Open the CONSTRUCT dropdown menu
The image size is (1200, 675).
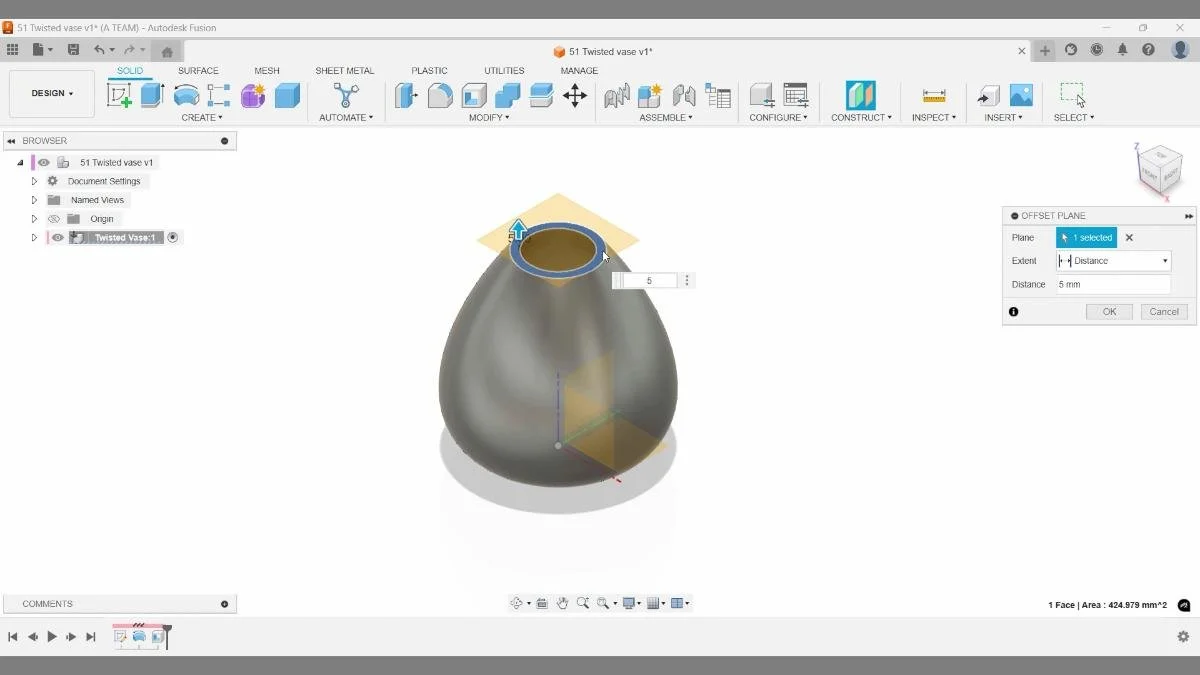pyautogui.click(x=861, y=118)
